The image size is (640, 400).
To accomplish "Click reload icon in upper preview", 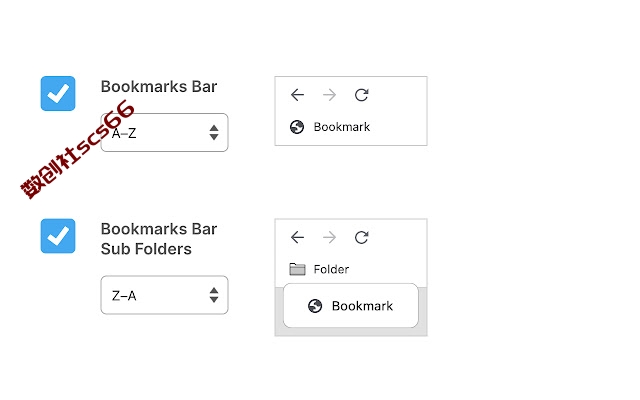I will pos(362,95).
